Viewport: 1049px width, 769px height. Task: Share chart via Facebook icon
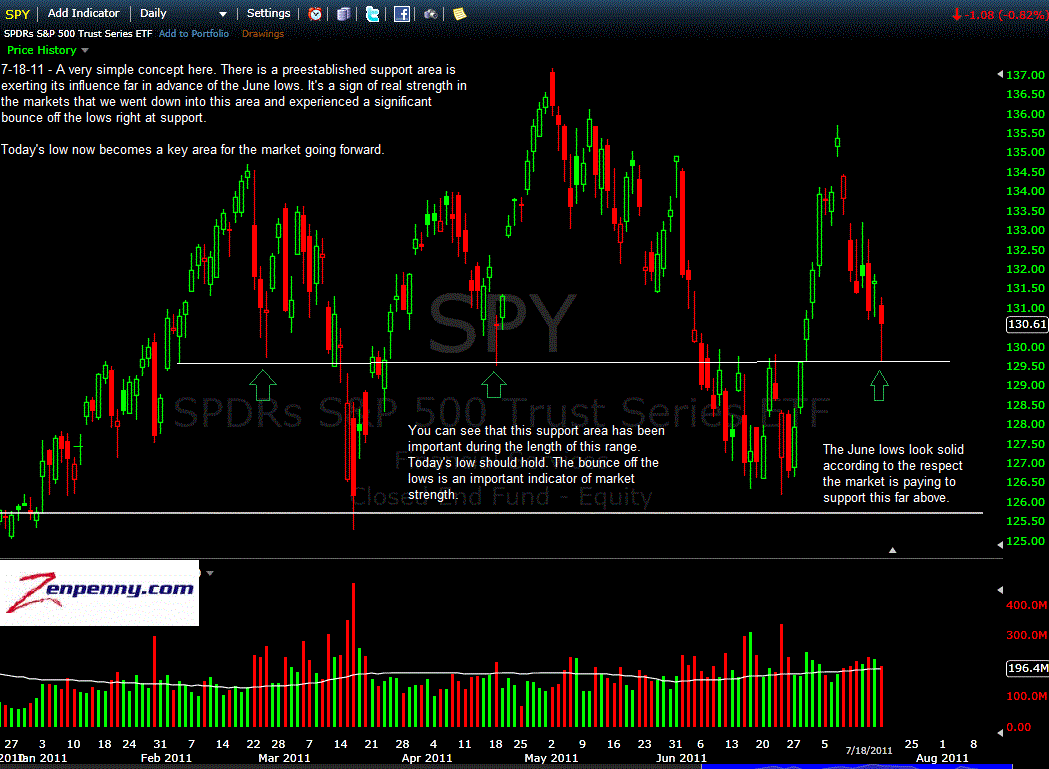click(401, 13)
